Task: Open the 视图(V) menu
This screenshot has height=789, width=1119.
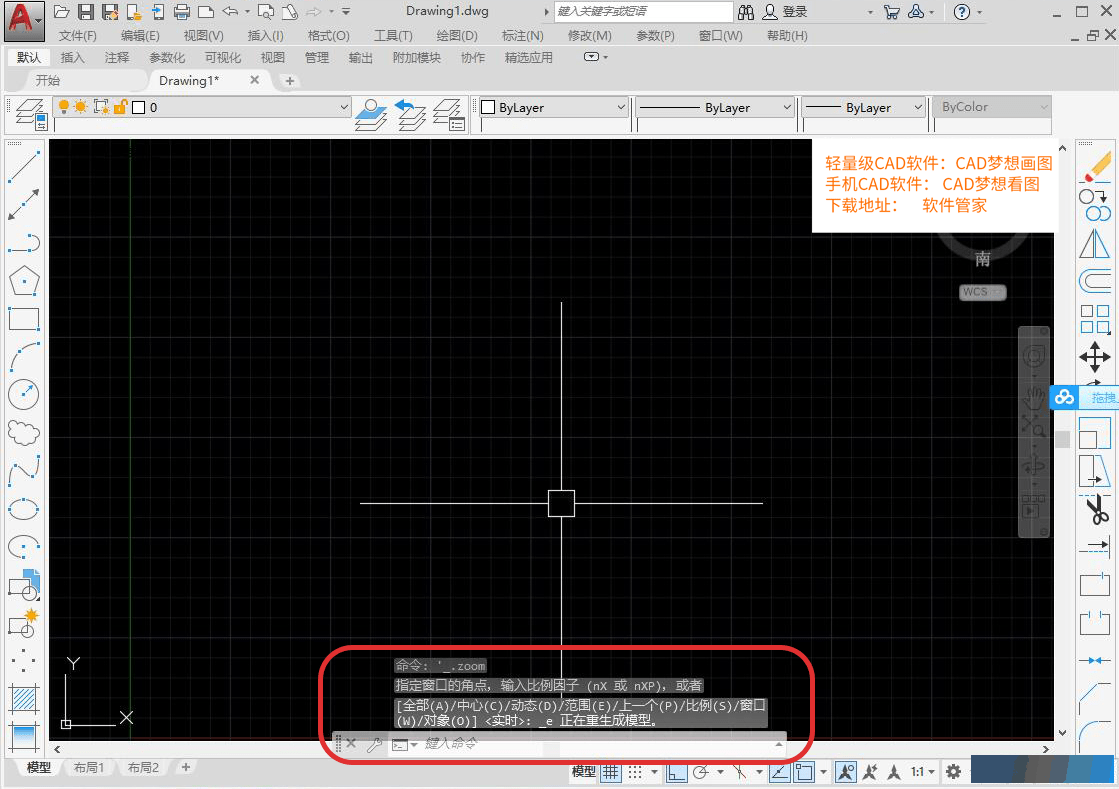Action: click(203, 36)
